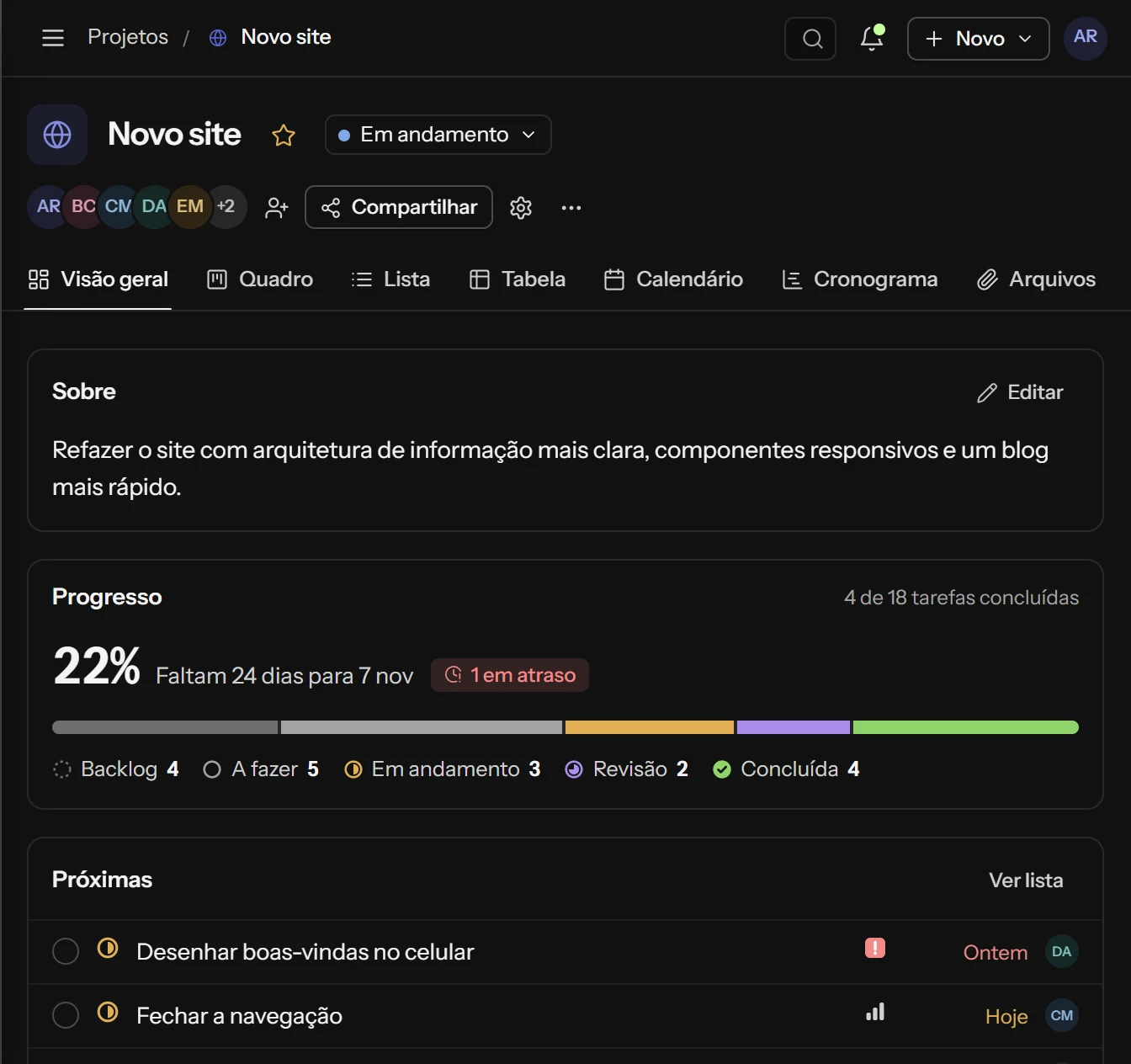This screenshot has height=1064, width=1131.
Task: Mark Desenhar boas-vindas no celular complete
Action: click(x=66, y=951)
